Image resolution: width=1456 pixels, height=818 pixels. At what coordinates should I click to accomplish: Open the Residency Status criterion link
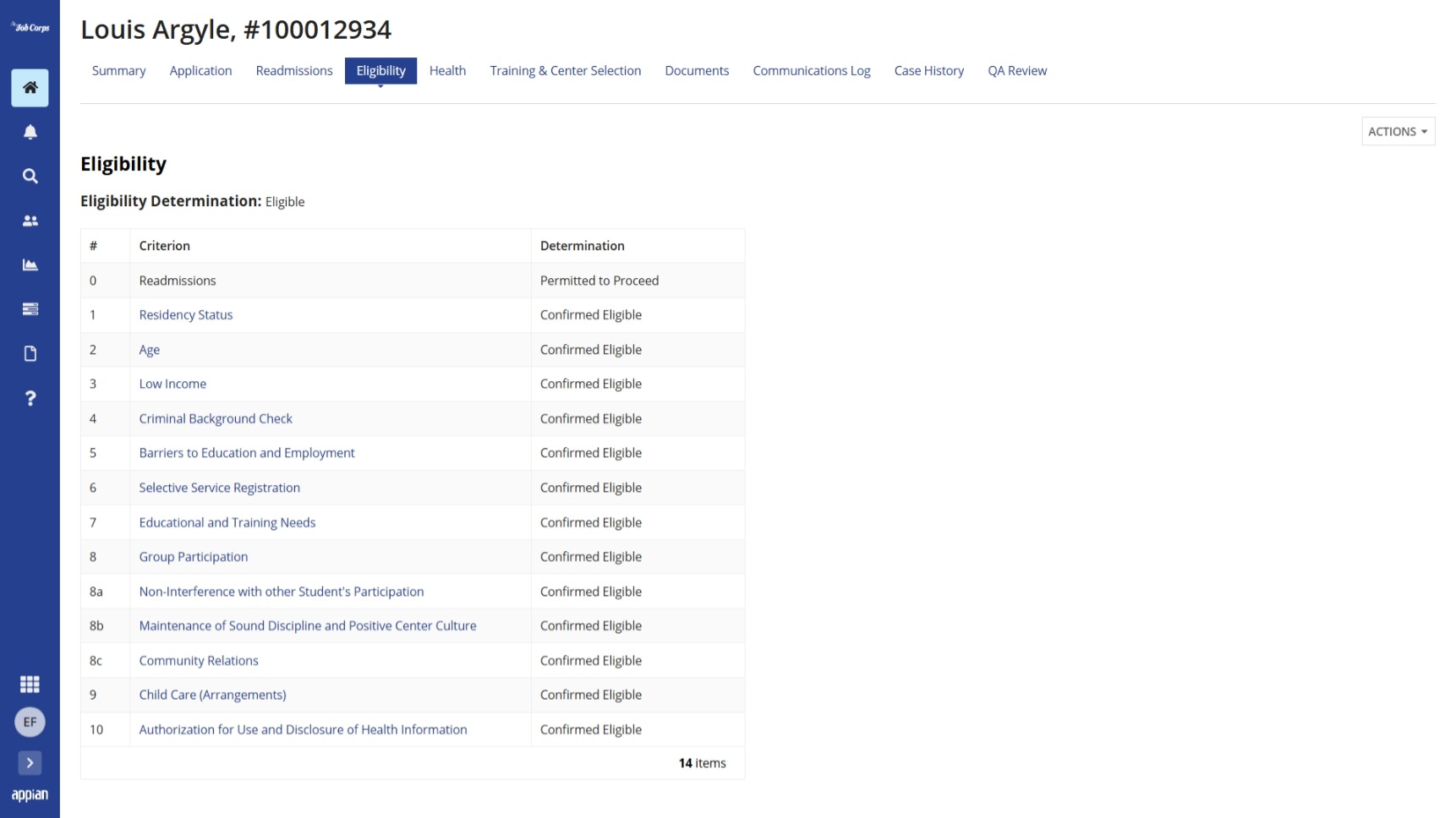click(x=186, y=315)
